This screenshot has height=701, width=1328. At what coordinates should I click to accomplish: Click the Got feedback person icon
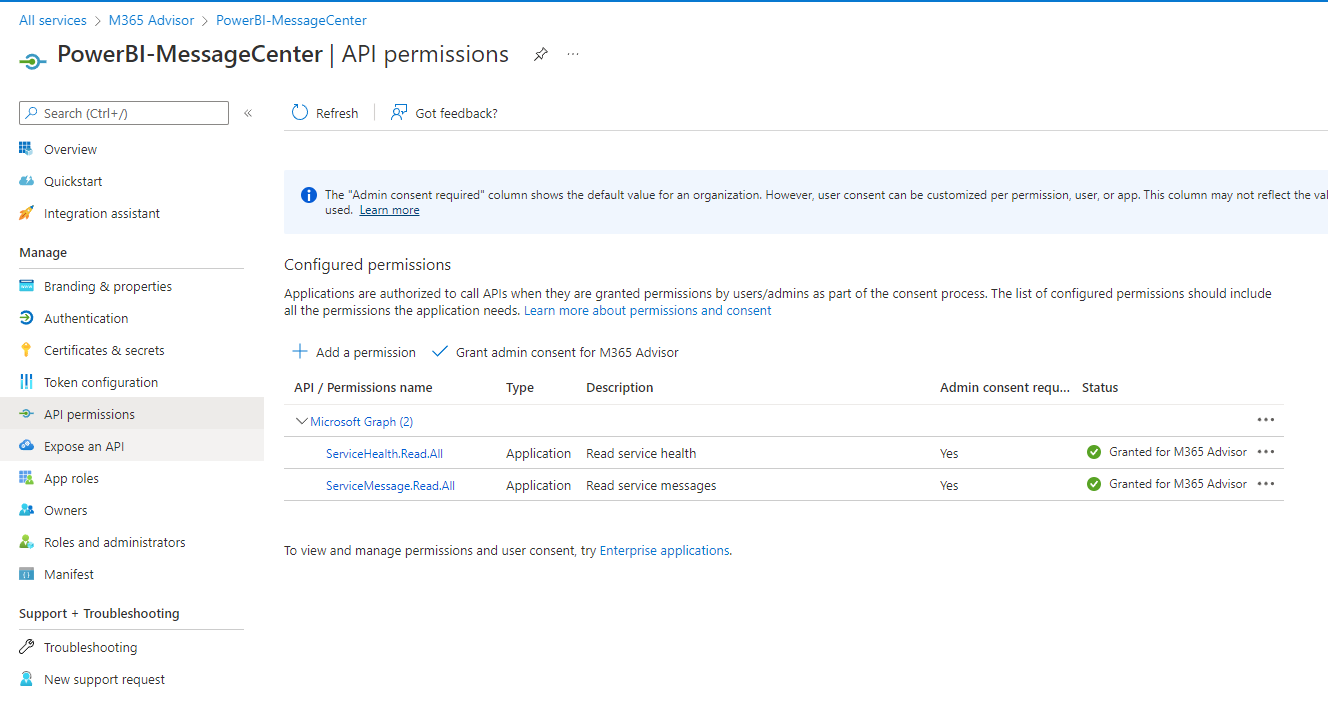[399, 113]
